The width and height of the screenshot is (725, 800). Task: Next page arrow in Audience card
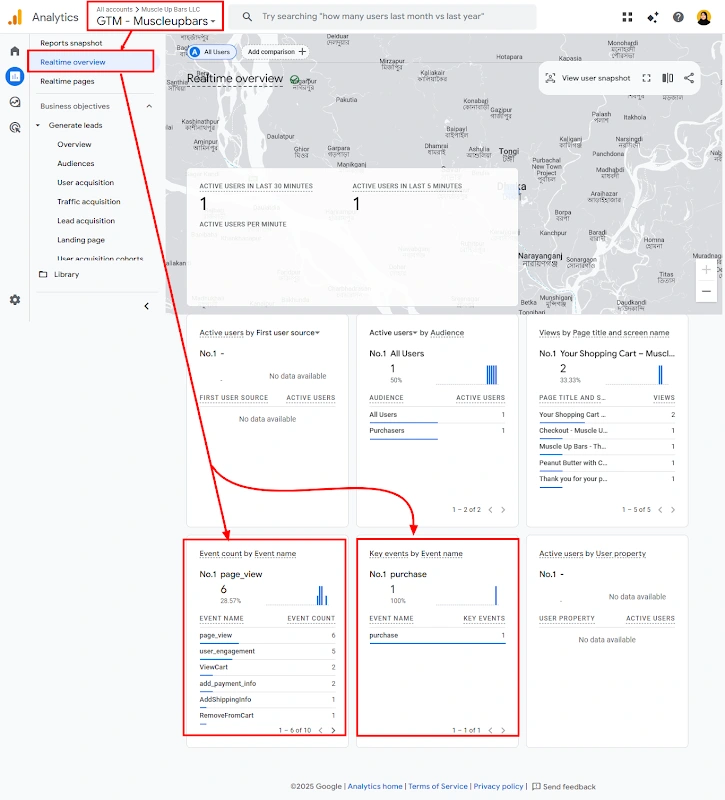tap(503, 510)
